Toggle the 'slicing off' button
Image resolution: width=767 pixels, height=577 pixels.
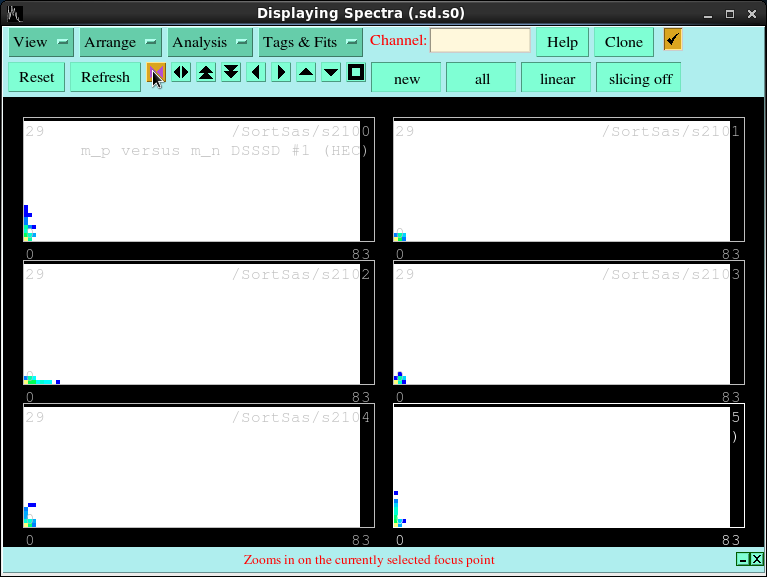coord(639,78)
